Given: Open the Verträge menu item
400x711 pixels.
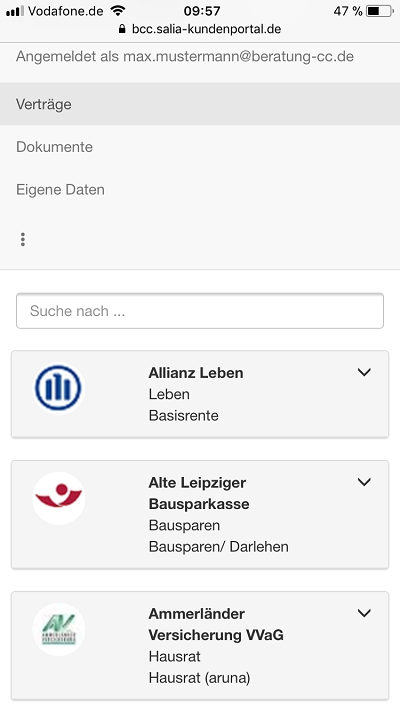Looking at the screenshot, I should coord(200,104).
